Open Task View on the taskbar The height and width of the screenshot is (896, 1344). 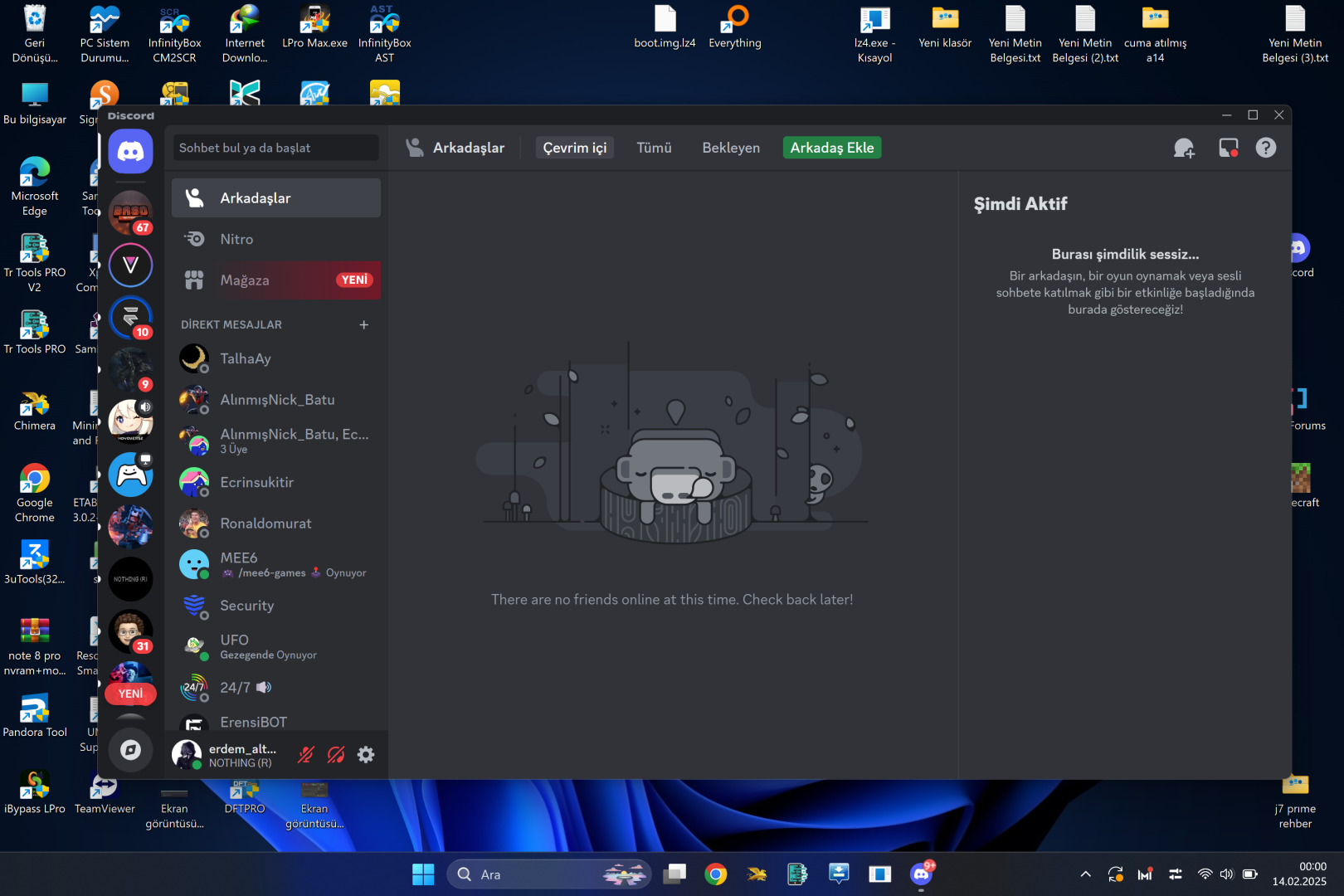click(674, 874)
